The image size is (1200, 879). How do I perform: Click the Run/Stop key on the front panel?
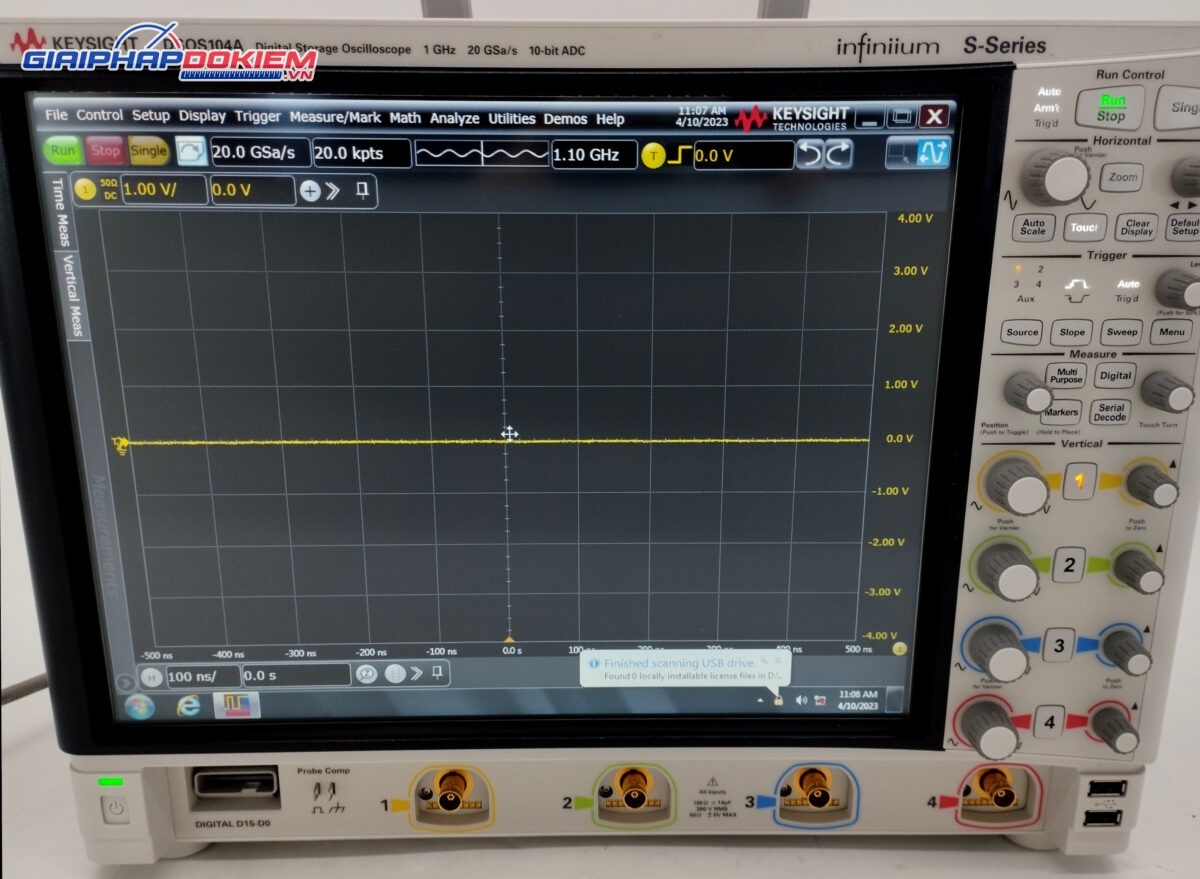(1111, 108)
